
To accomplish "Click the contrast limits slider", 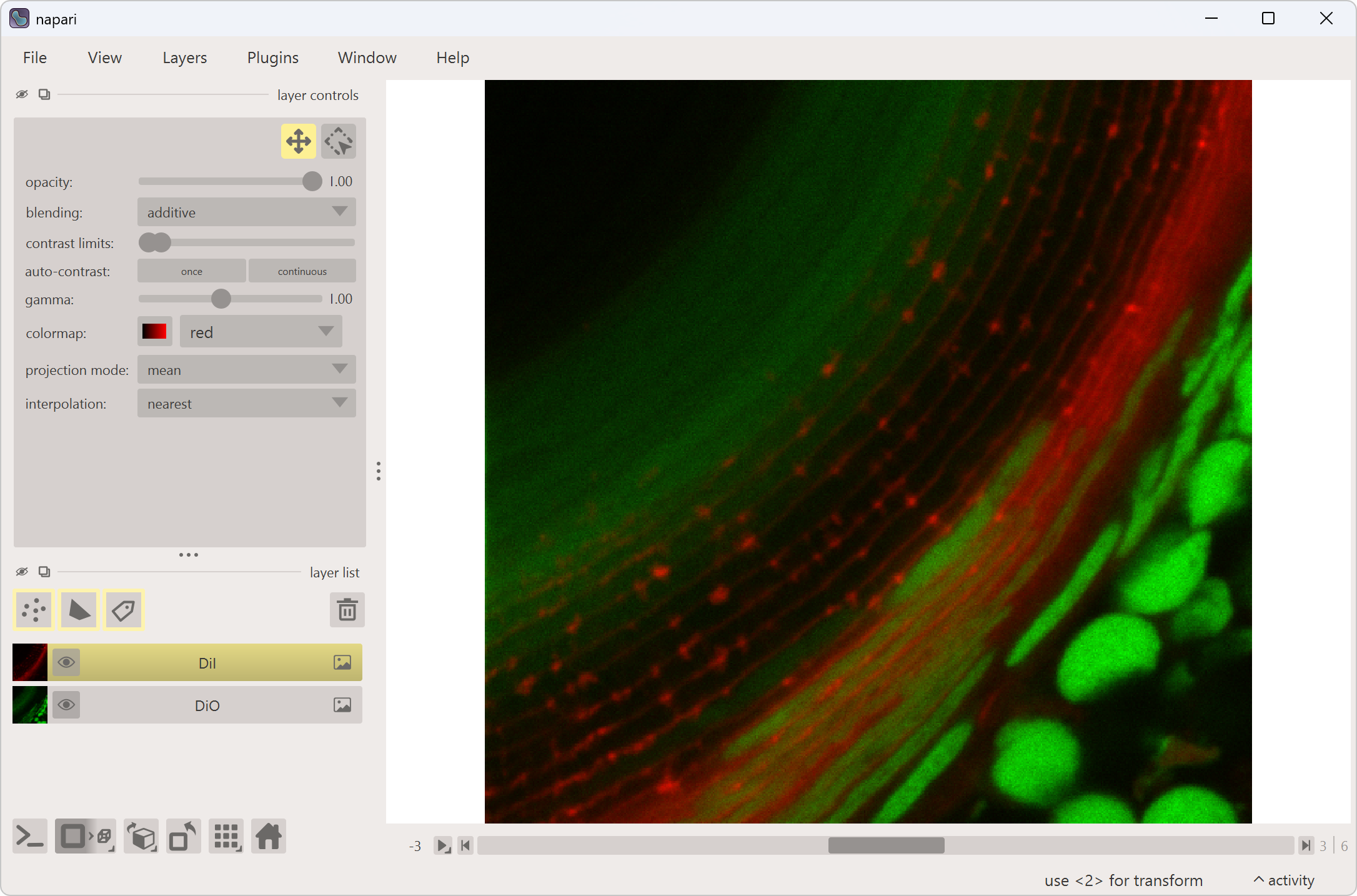I will coord(247,242).
